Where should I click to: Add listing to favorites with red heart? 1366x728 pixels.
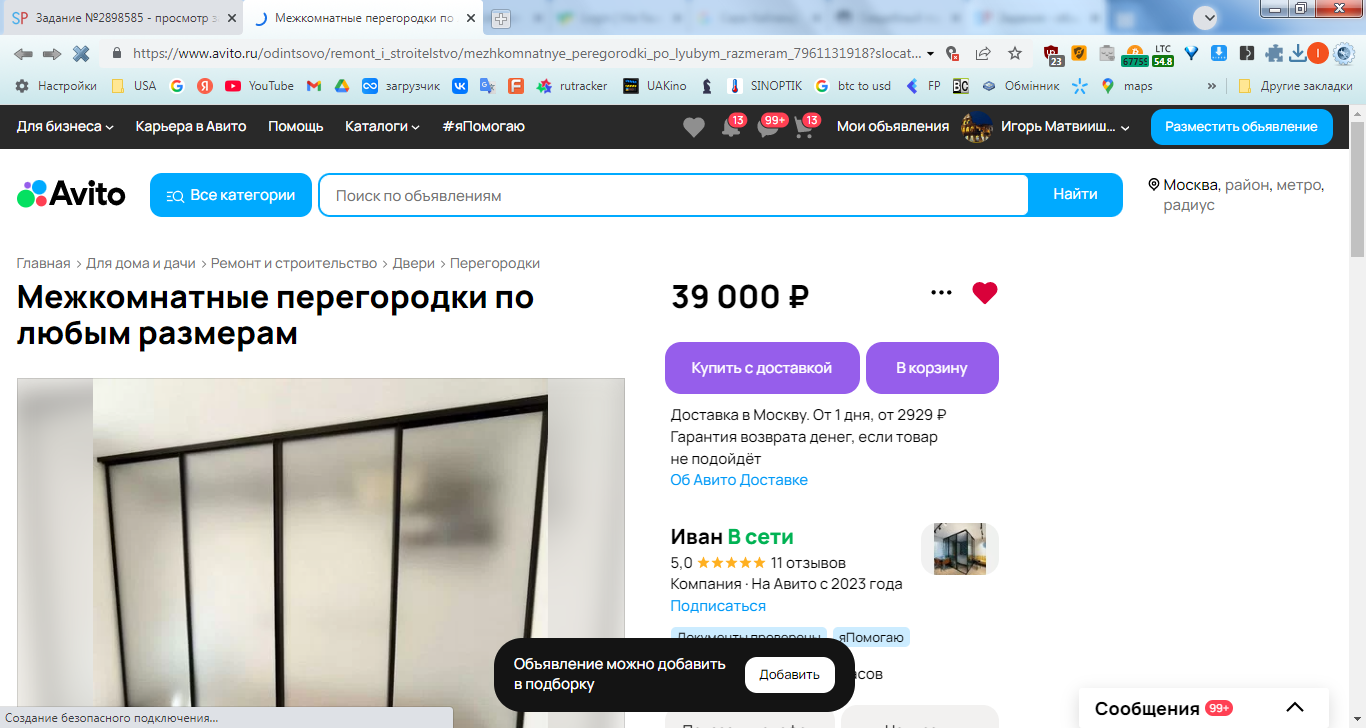click(985, 293)
